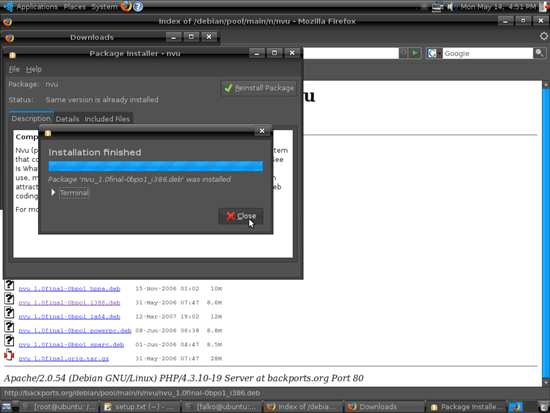Screen dimensions: 550x413
Task: Click the Firefox activity throbber gear icon
Action: pos(544,36)
